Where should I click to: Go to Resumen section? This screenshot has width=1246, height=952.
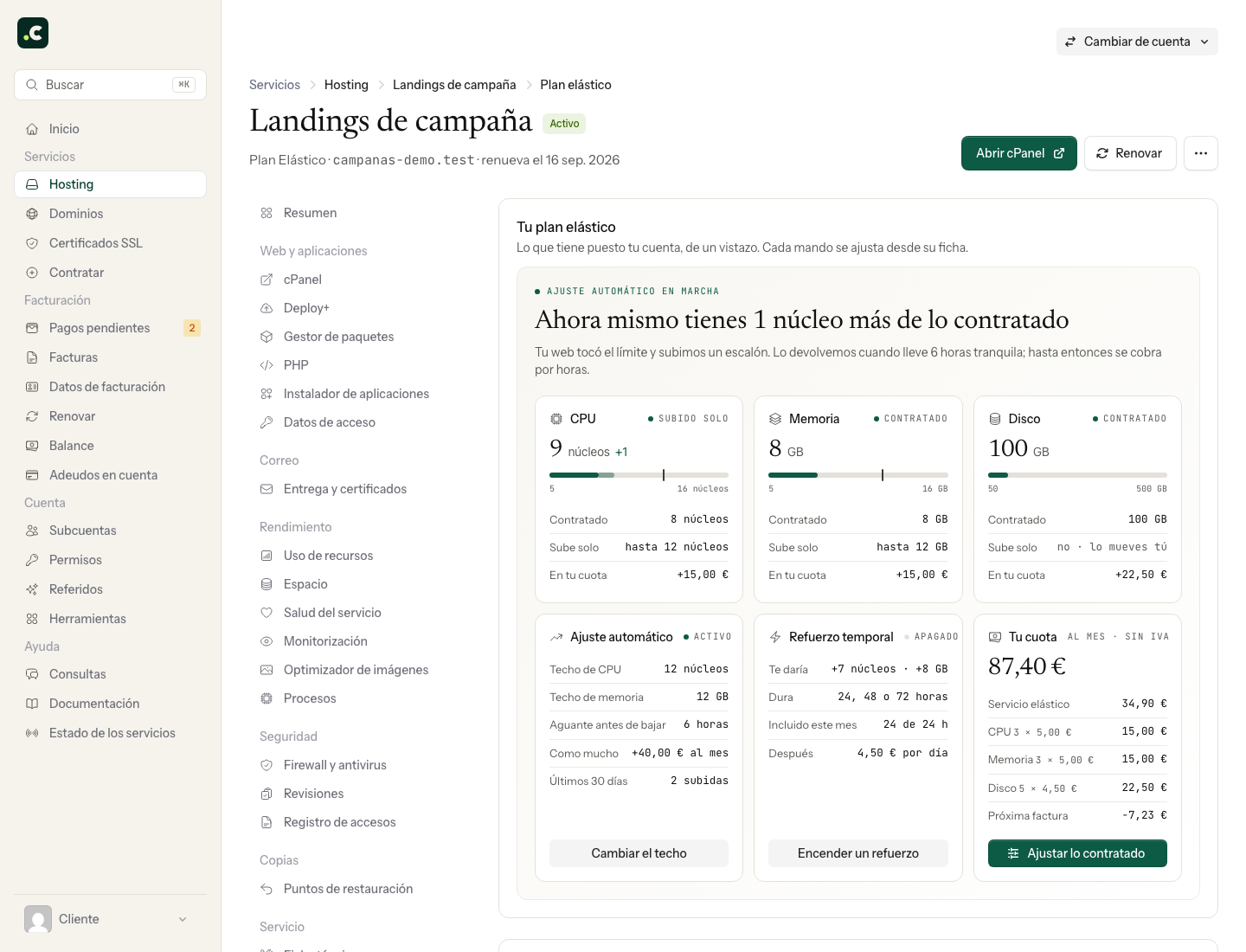click(363, 213)
